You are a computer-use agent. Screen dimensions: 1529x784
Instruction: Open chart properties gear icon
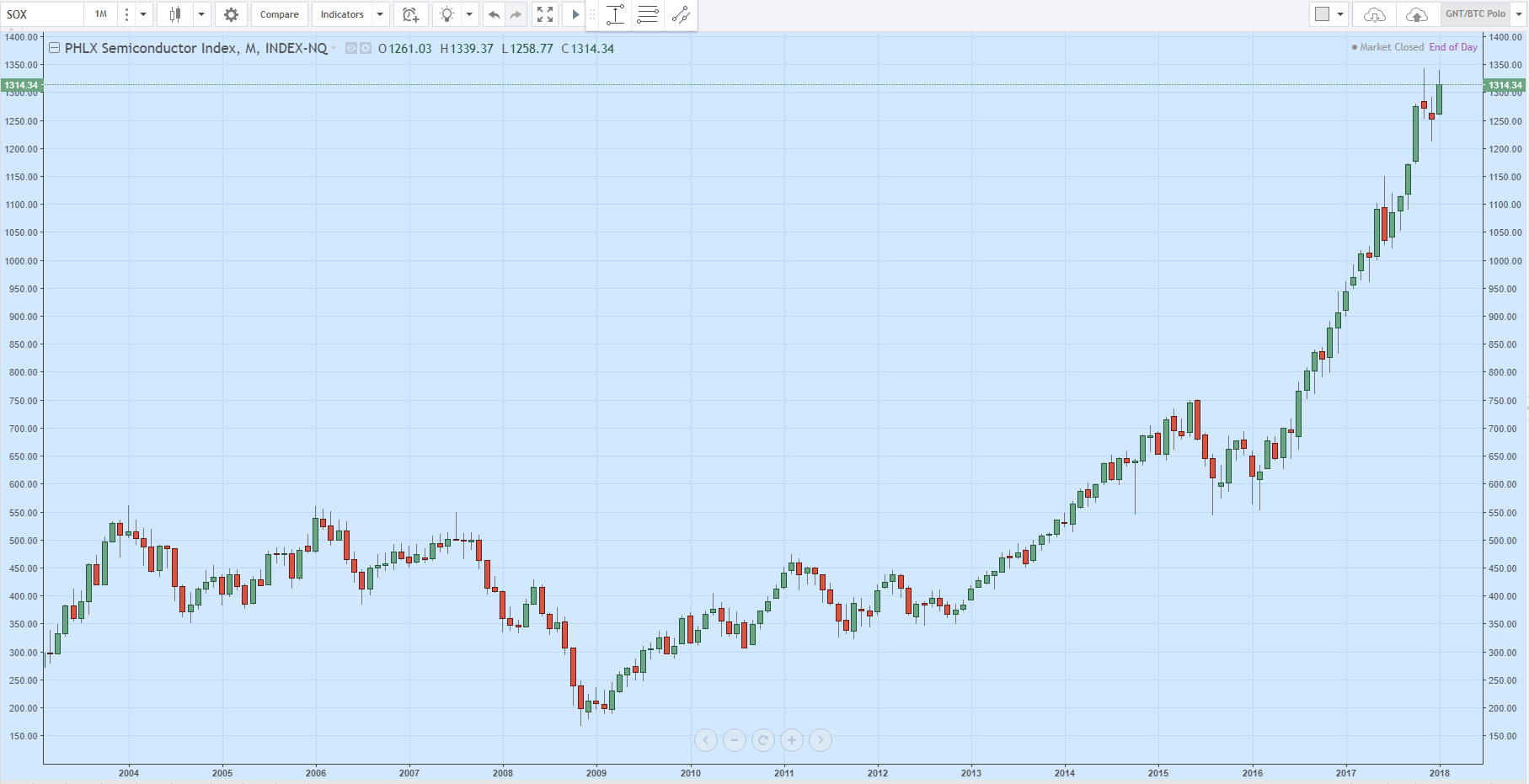coord(231,14)
